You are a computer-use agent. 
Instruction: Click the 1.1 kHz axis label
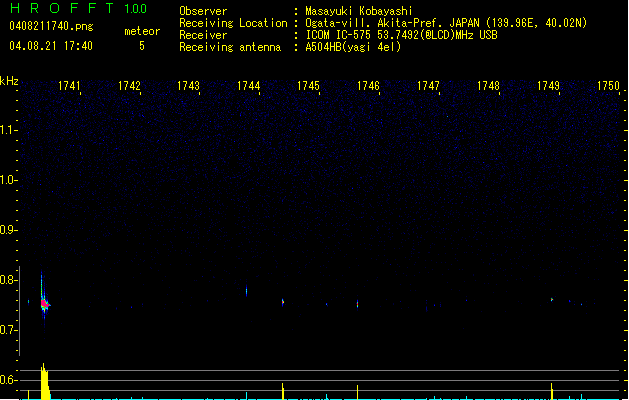pyautogui.click(x=8, y=130)
